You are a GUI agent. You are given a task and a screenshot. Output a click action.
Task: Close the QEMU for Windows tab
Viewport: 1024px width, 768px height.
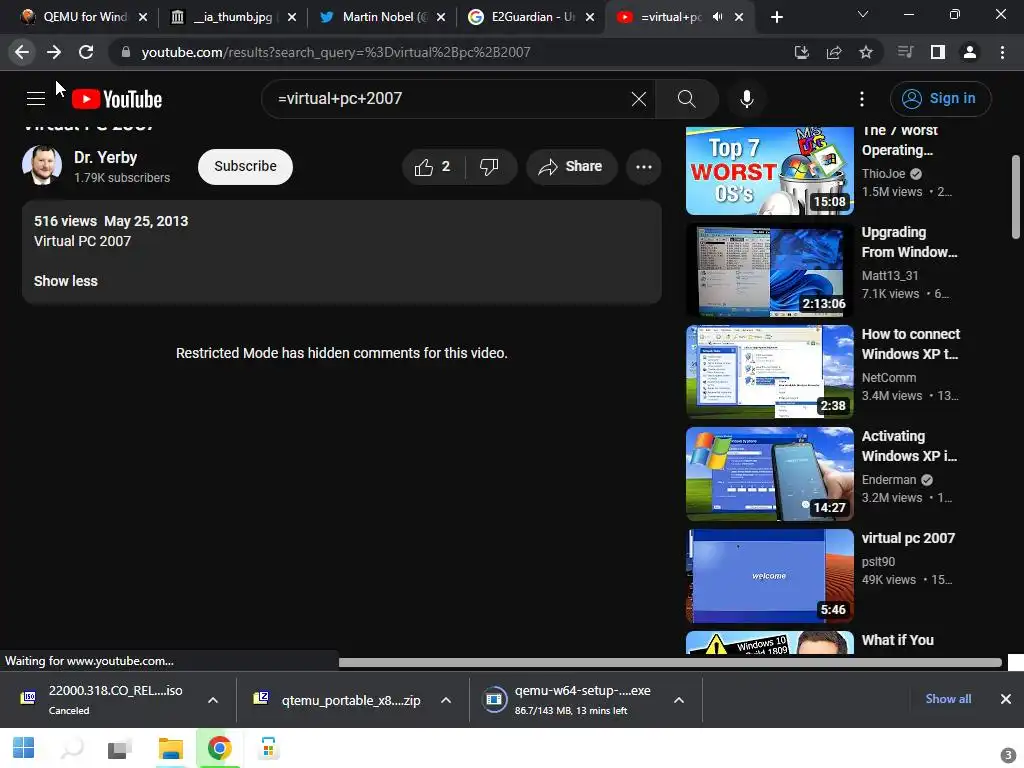click(143, 17)
